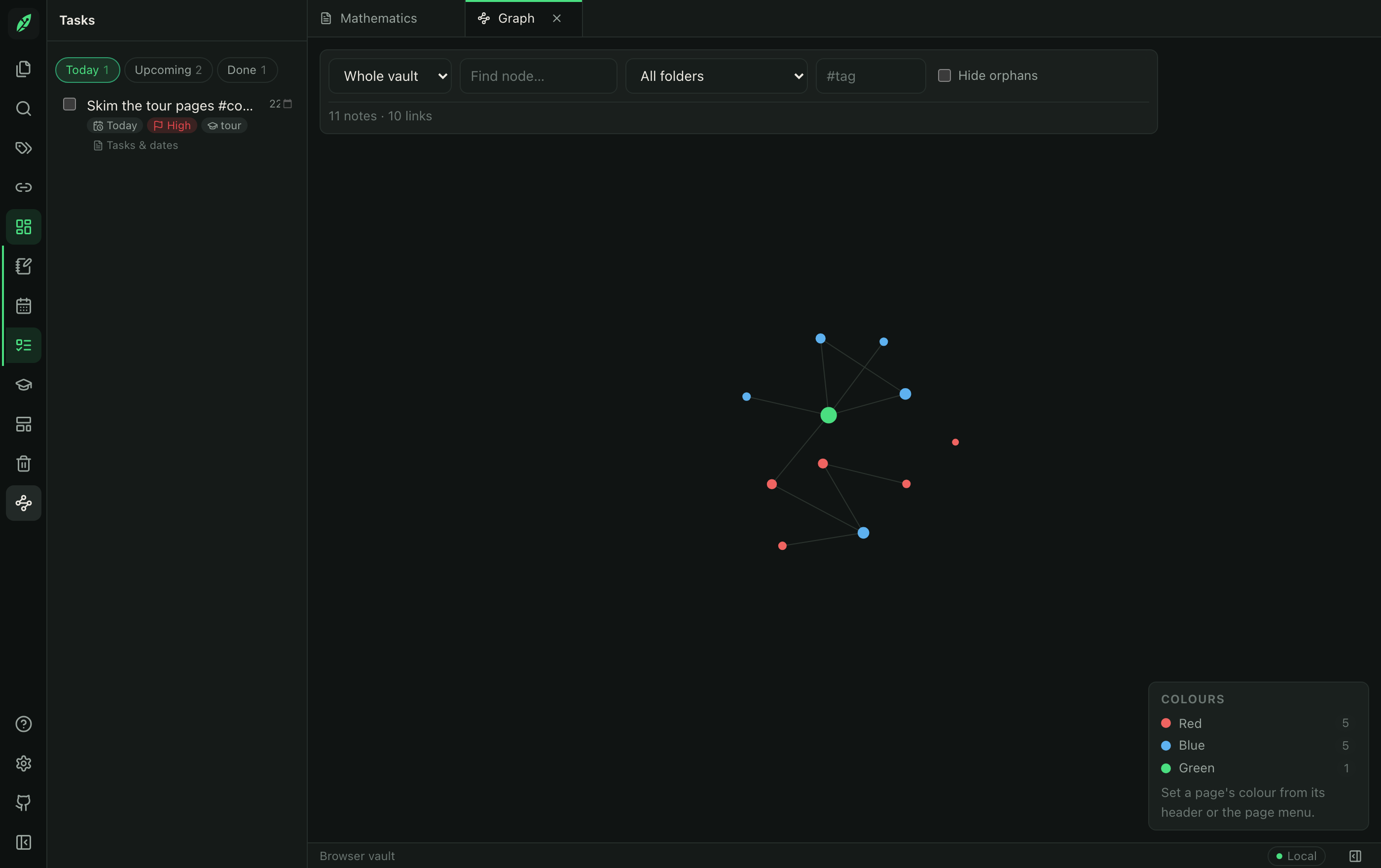Open the Whole vault scope dropdown
This screenshot has height=868, width=1381.
(390, 76)
